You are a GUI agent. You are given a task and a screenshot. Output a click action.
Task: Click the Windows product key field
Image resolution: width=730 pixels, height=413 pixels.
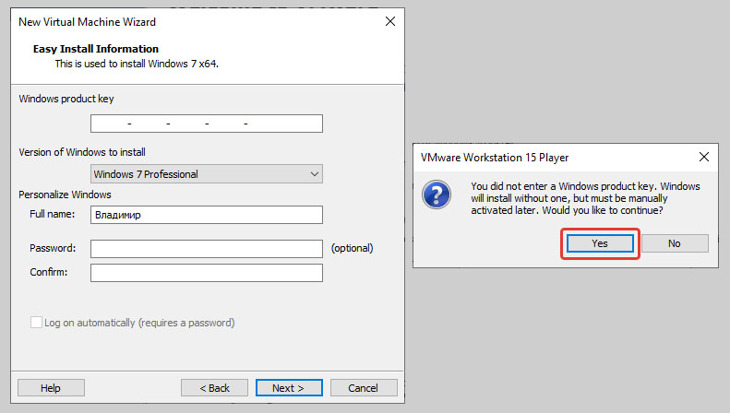(x=206, y=123)
